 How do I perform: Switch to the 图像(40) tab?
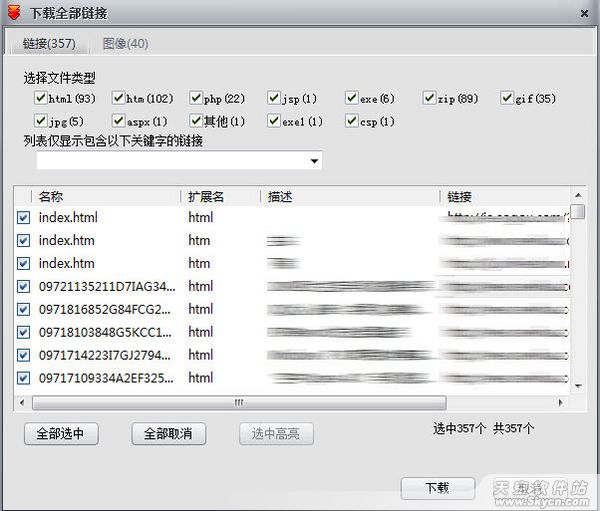point(125,44)
